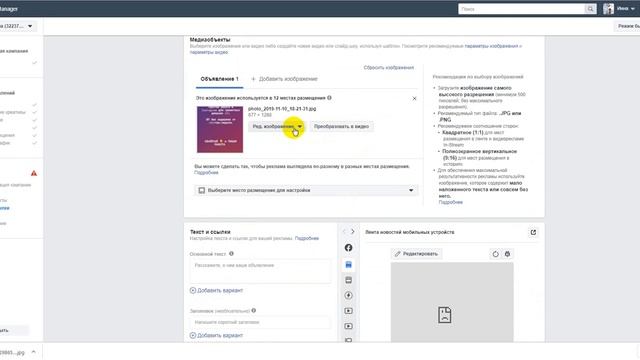Expand the downloaded jpg file chevron
This screenshot has height=360, width=640.
tap(33, 352)
